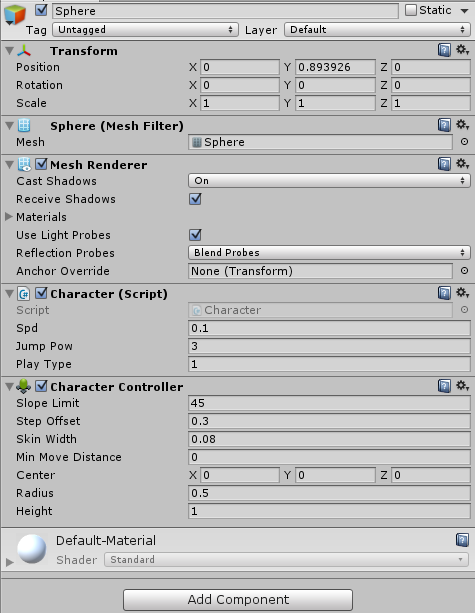Open the Cast Shadows dropdown
475x613 pixels.
pos(329,181)
